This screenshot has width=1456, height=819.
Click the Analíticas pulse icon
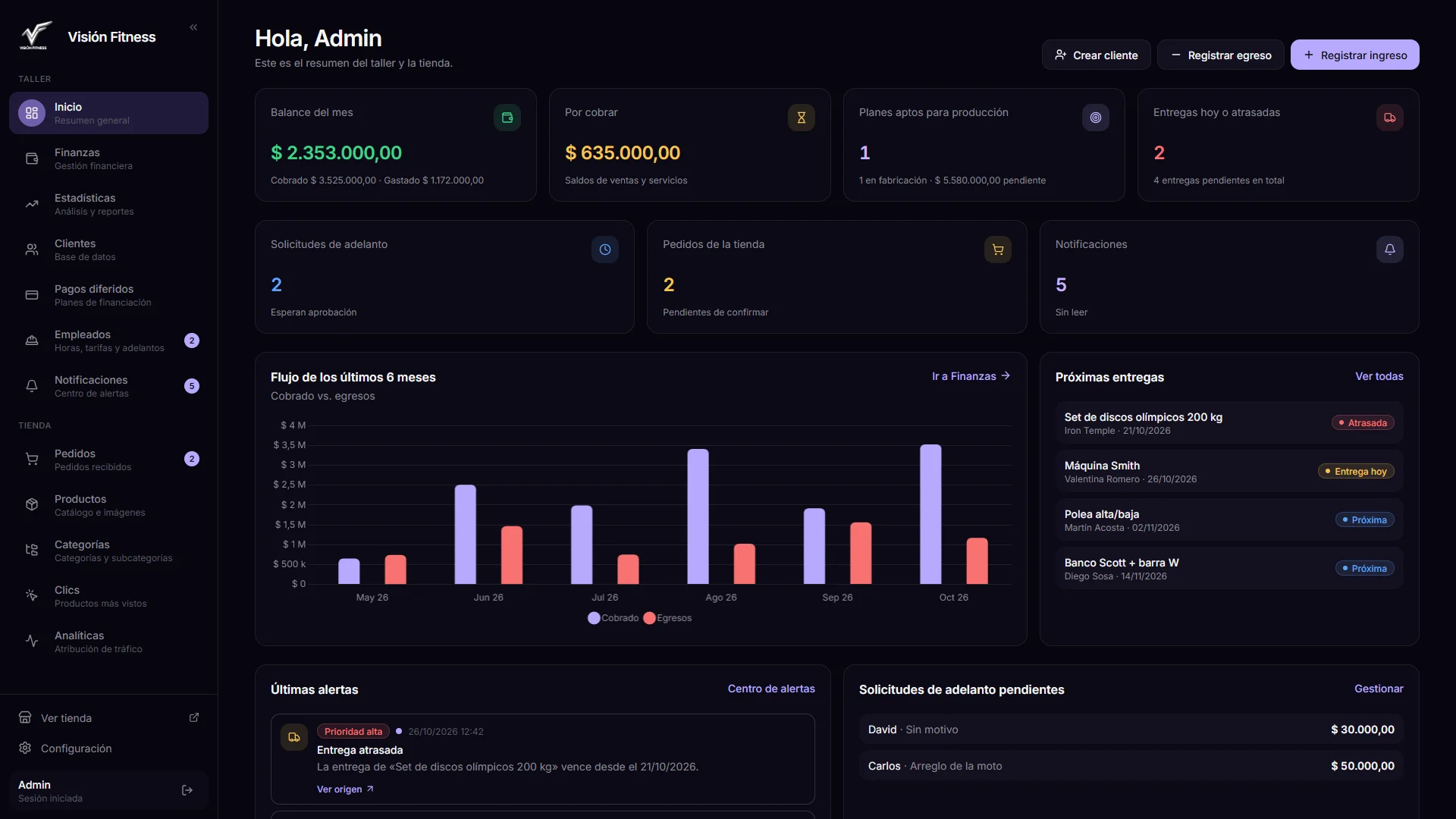pos(32,642)
